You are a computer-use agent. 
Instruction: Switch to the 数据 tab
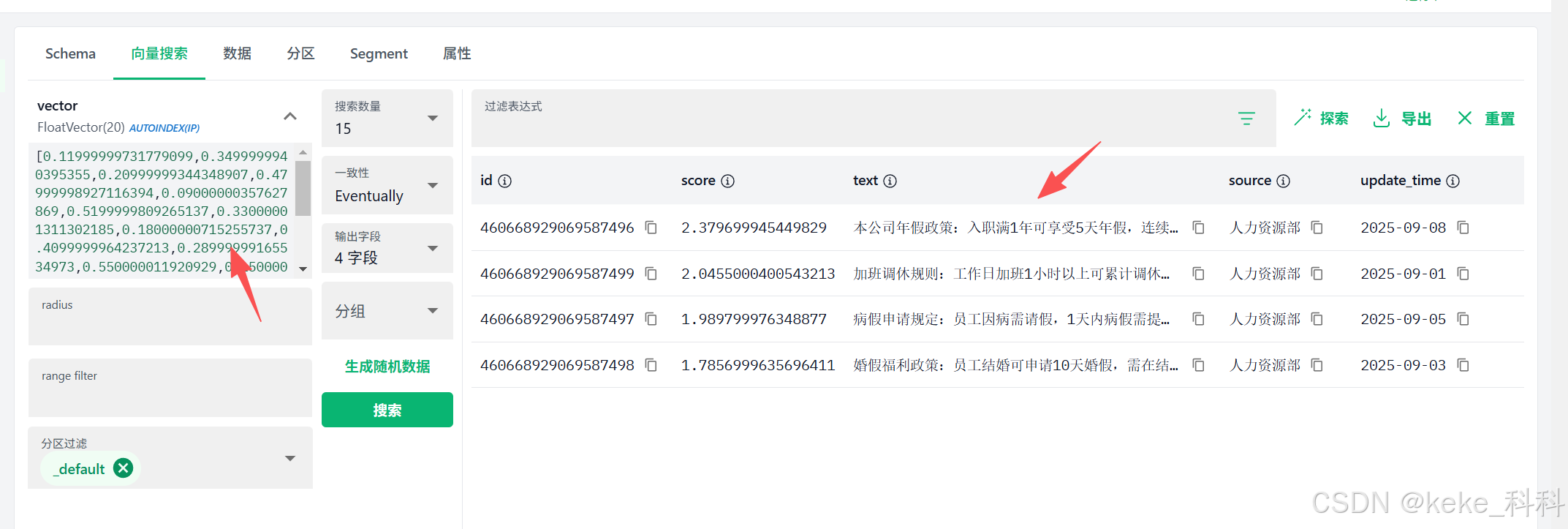238,53
